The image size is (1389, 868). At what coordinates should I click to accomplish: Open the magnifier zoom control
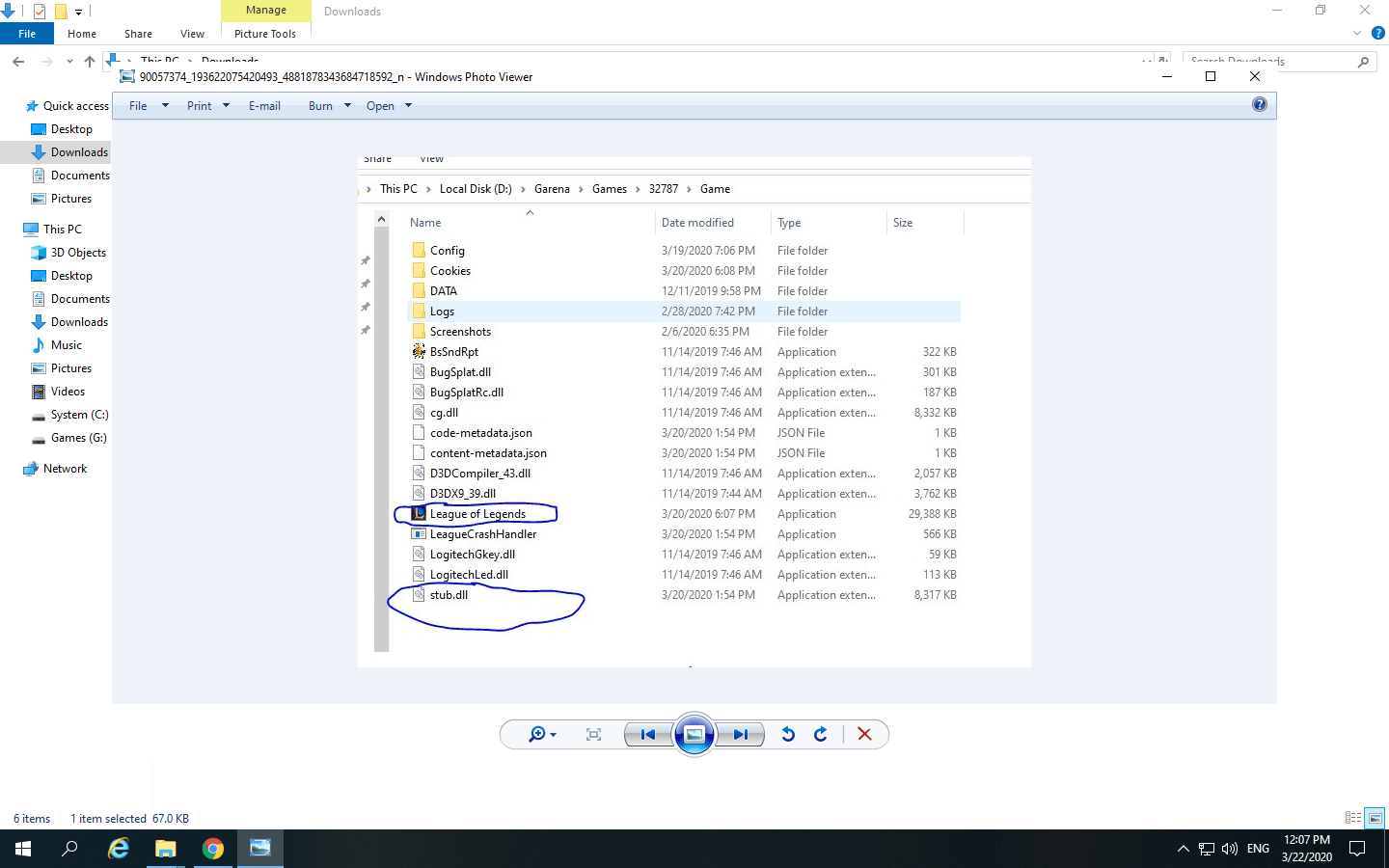[x=542, y=735]
